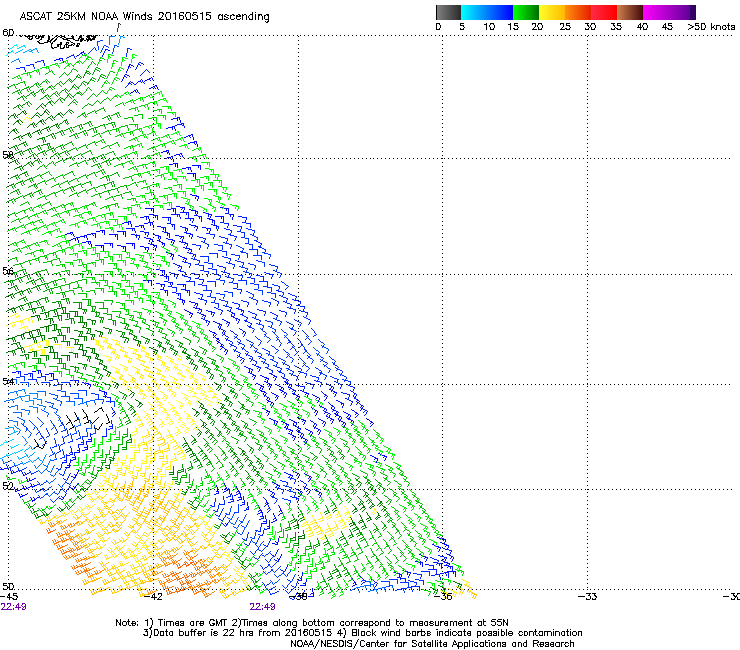Pick the red 30-35 knot legend segment

604,12
